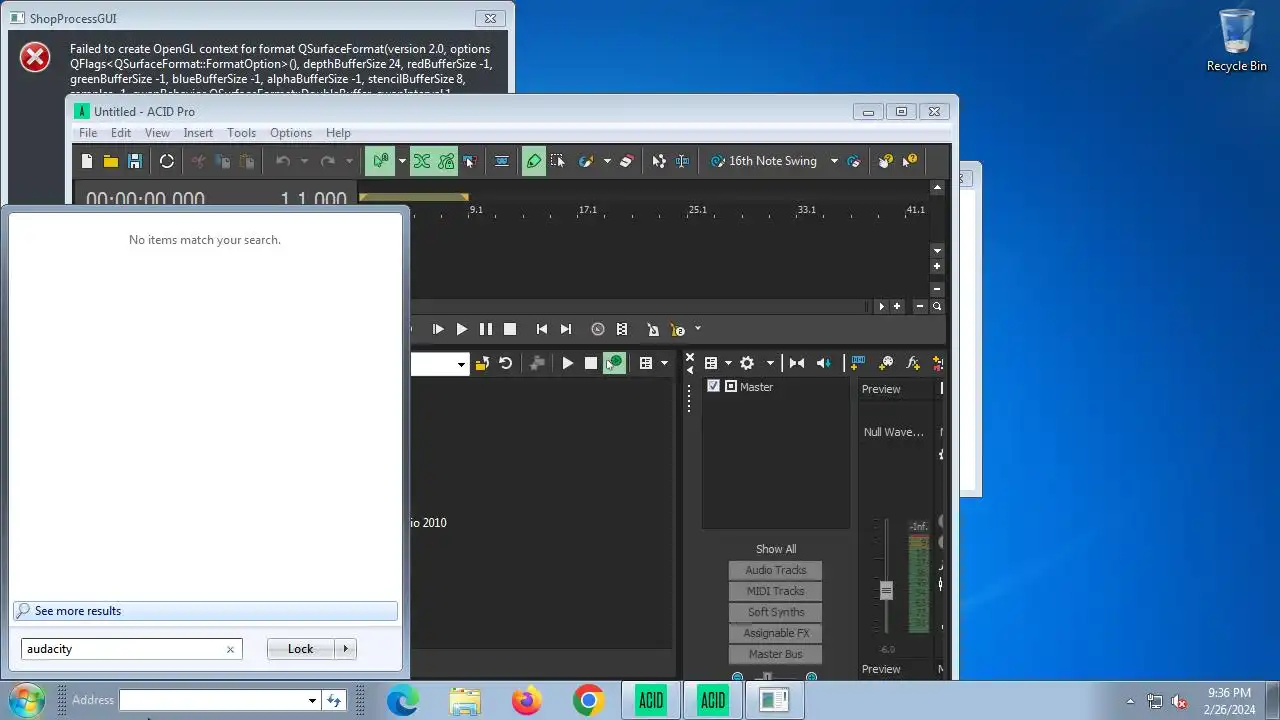Click the Audio Tracks button in mixer
Viewport: 1280px width, 720px height.
click(x=775, y=570)
